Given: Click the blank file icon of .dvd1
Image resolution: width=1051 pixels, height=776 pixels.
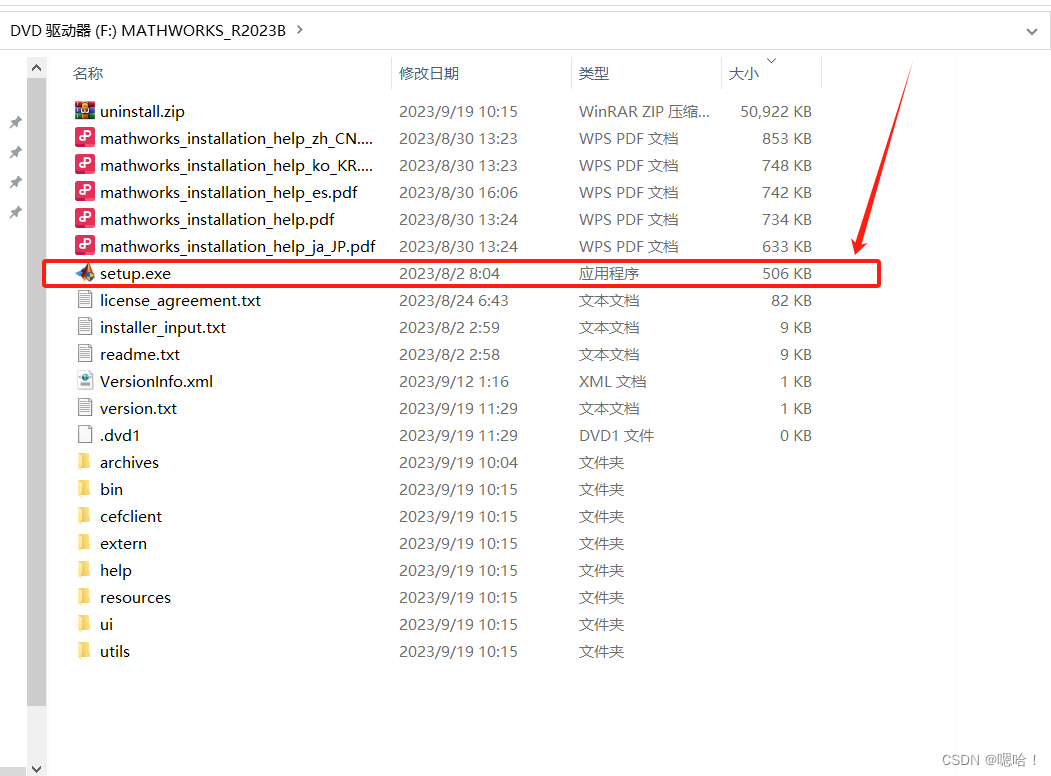Looking at the screenshot, I should pyautogui.click(x=84, y=434).
